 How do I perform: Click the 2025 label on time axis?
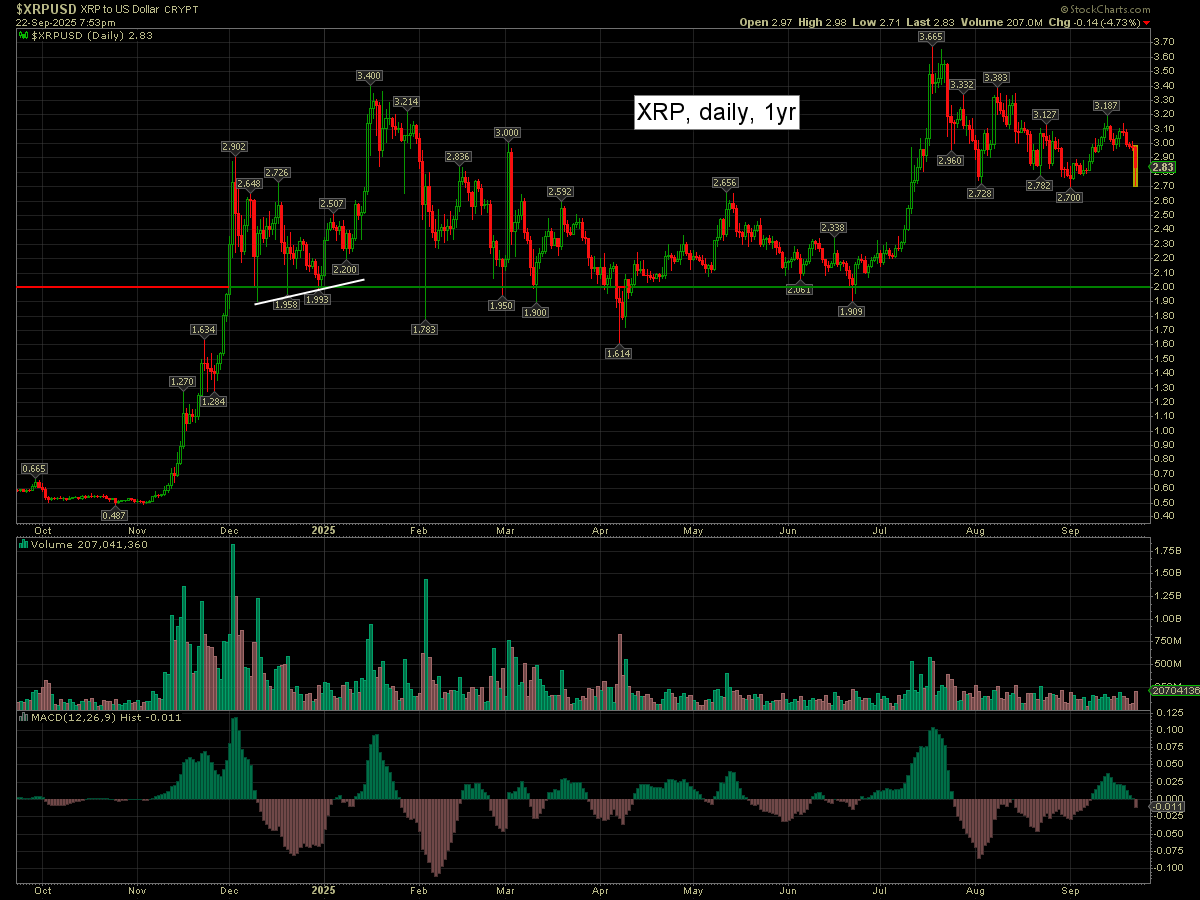click(x=323, y=529)
